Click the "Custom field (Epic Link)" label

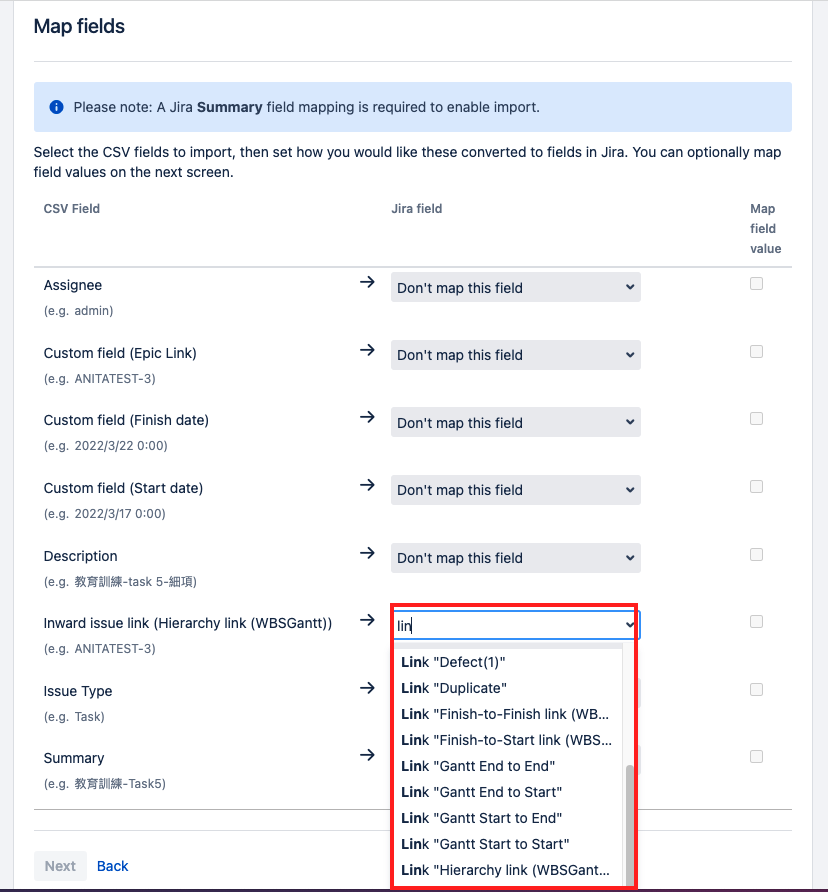[120, 353]
